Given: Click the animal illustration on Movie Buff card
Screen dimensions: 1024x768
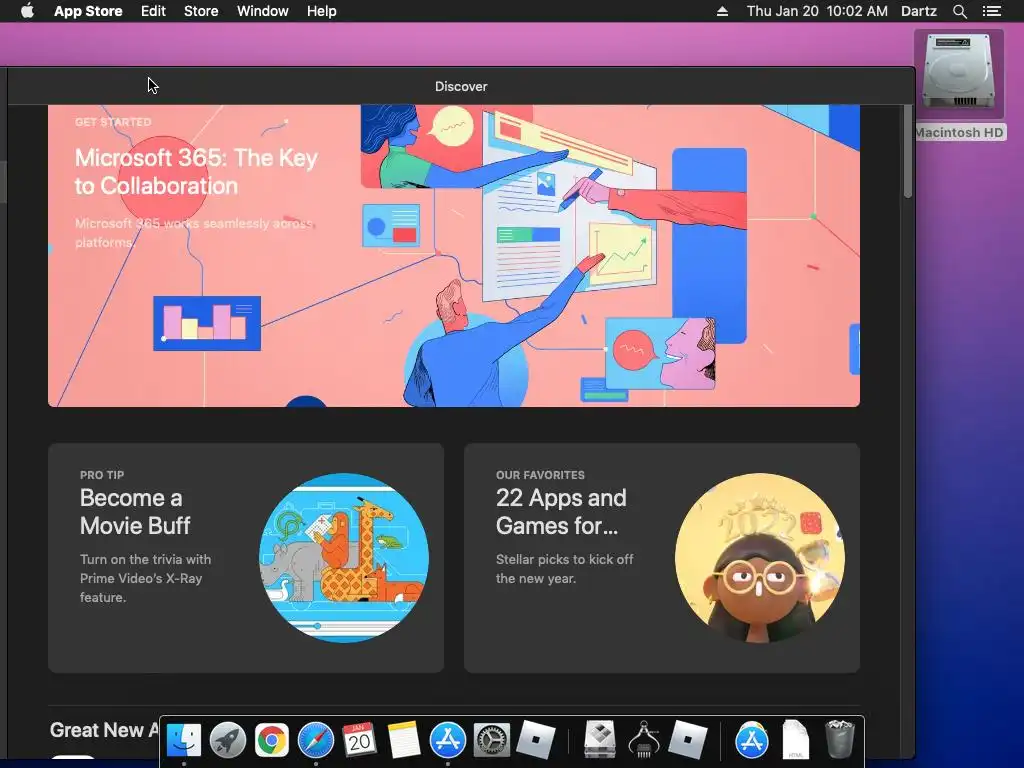Looking at the screenshot, I should (344, 558).
